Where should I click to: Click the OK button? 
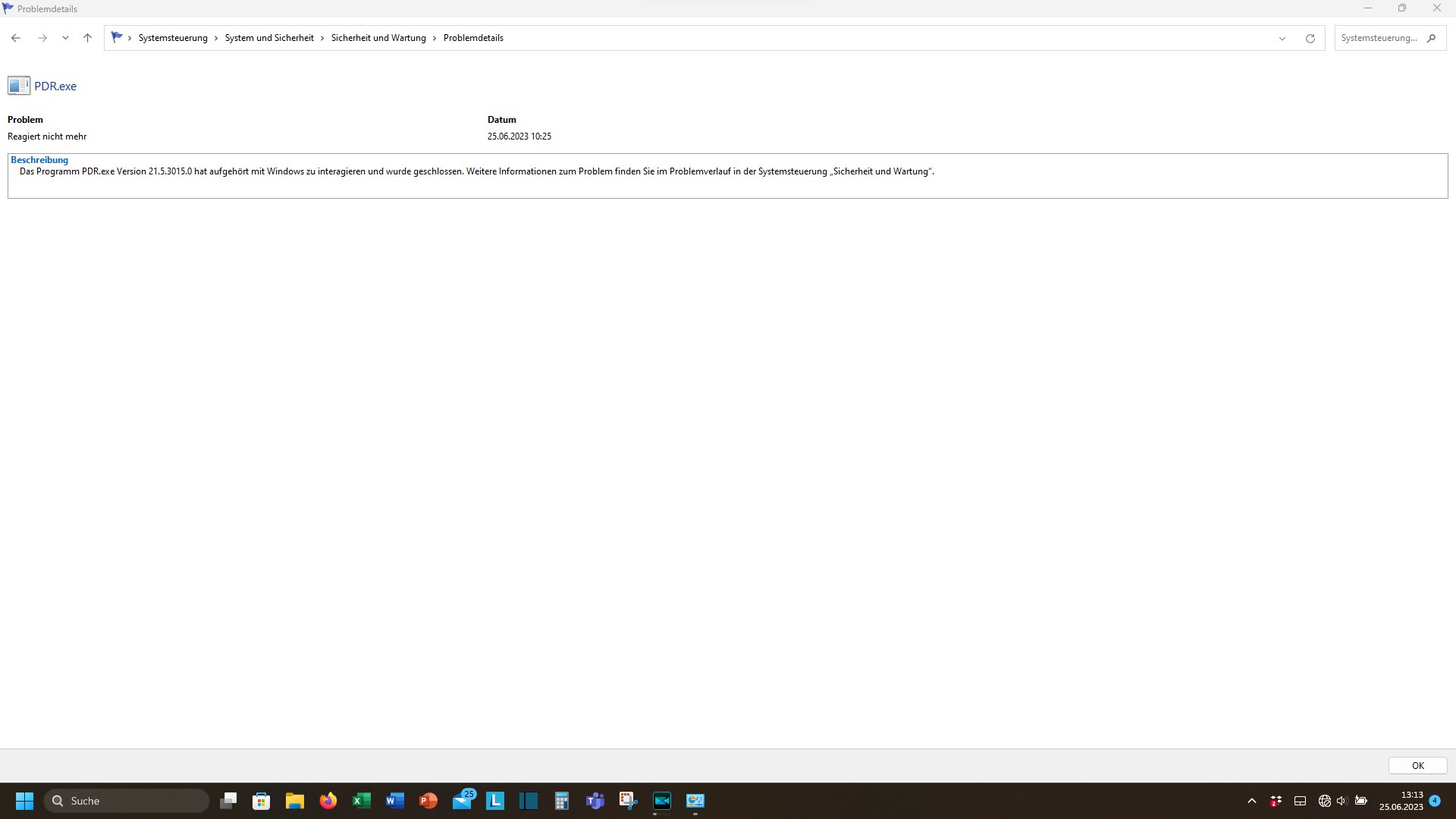[x=1417, y=766]
